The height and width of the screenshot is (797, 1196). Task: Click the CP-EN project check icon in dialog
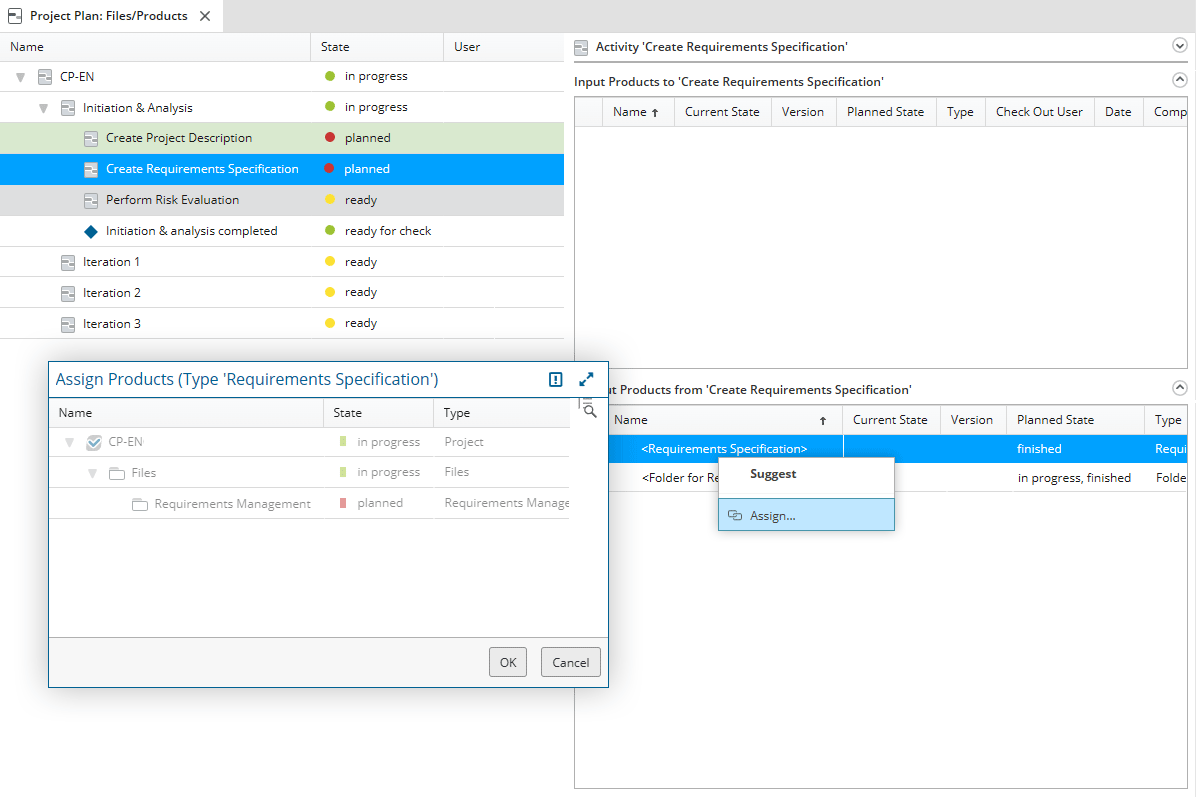pyautogui.click(x=94, y=442)
